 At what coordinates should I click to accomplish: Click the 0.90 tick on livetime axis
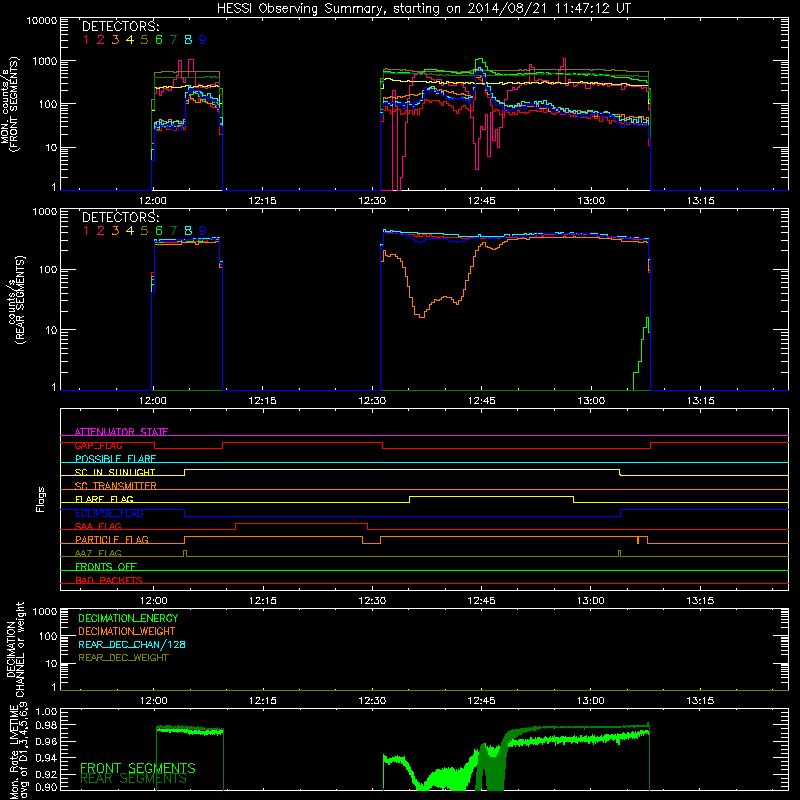tap(46, 787)
